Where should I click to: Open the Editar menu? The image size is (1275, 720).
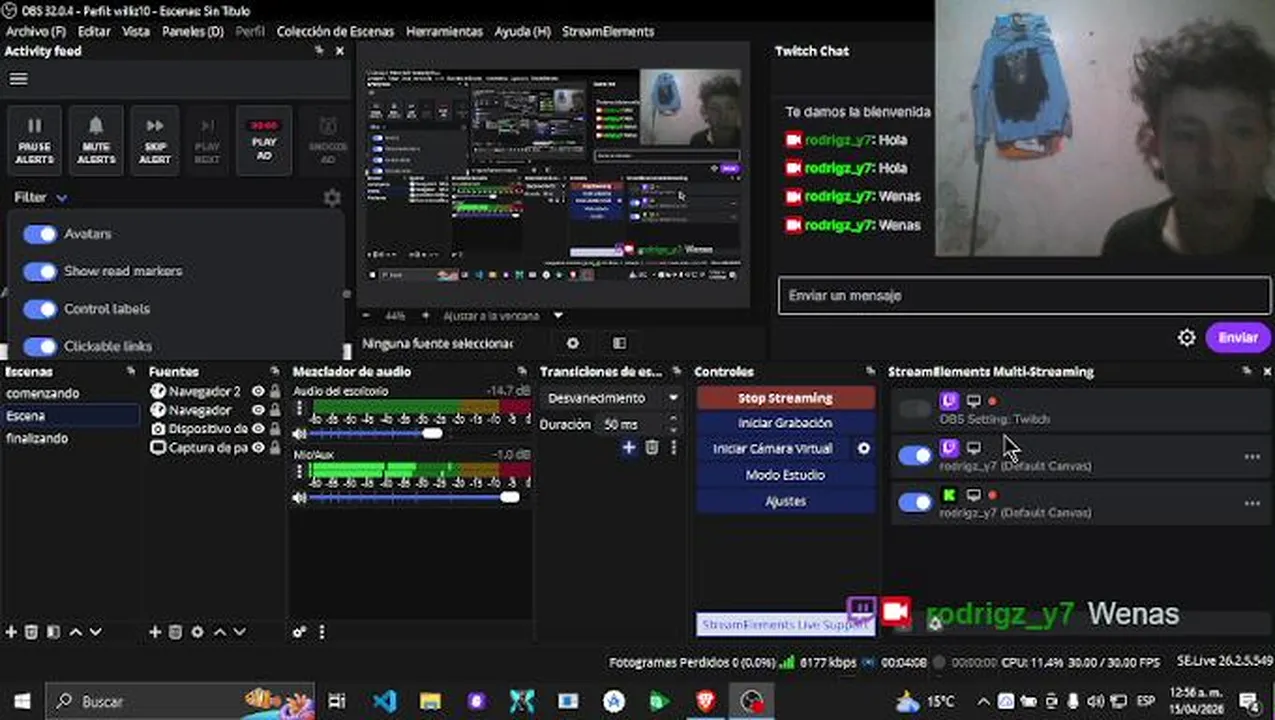pyautogui.click(x=94, y=31)
